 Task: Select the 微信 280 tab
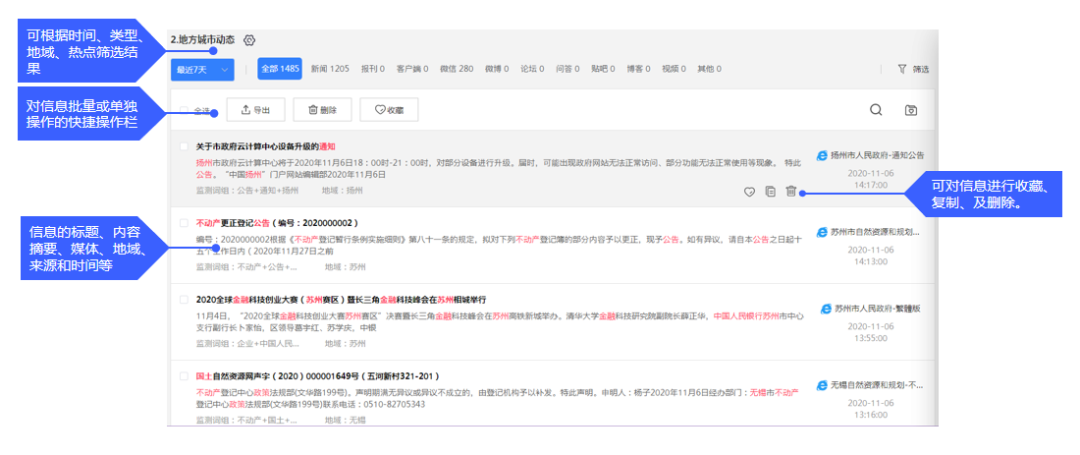[x=456, y=69]
